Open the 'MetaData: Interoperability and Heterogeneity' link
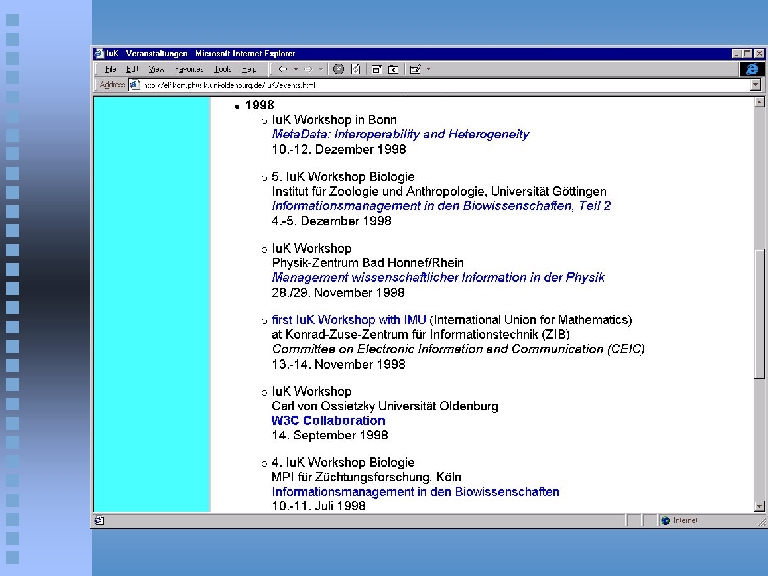The image size is (768, 576). 400,134
